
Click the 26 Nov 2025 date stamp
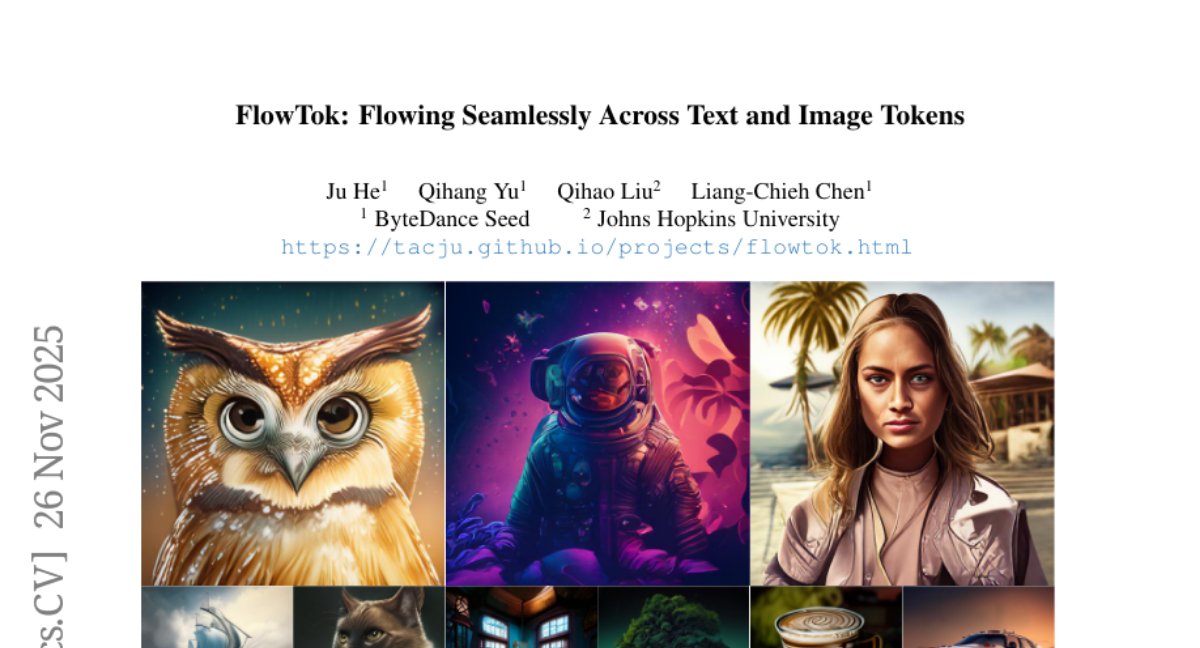[49, 427]
